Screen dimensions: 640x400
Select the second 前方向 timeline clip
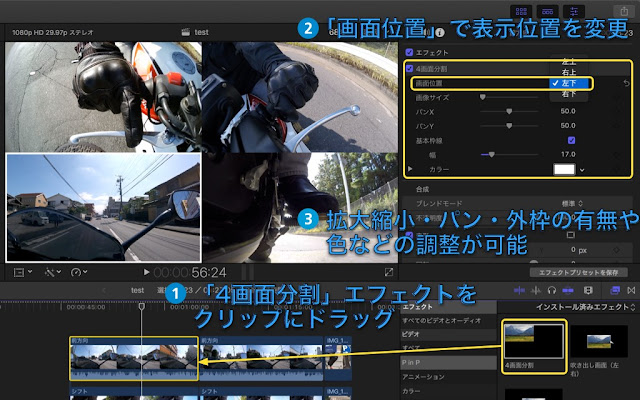261,359
